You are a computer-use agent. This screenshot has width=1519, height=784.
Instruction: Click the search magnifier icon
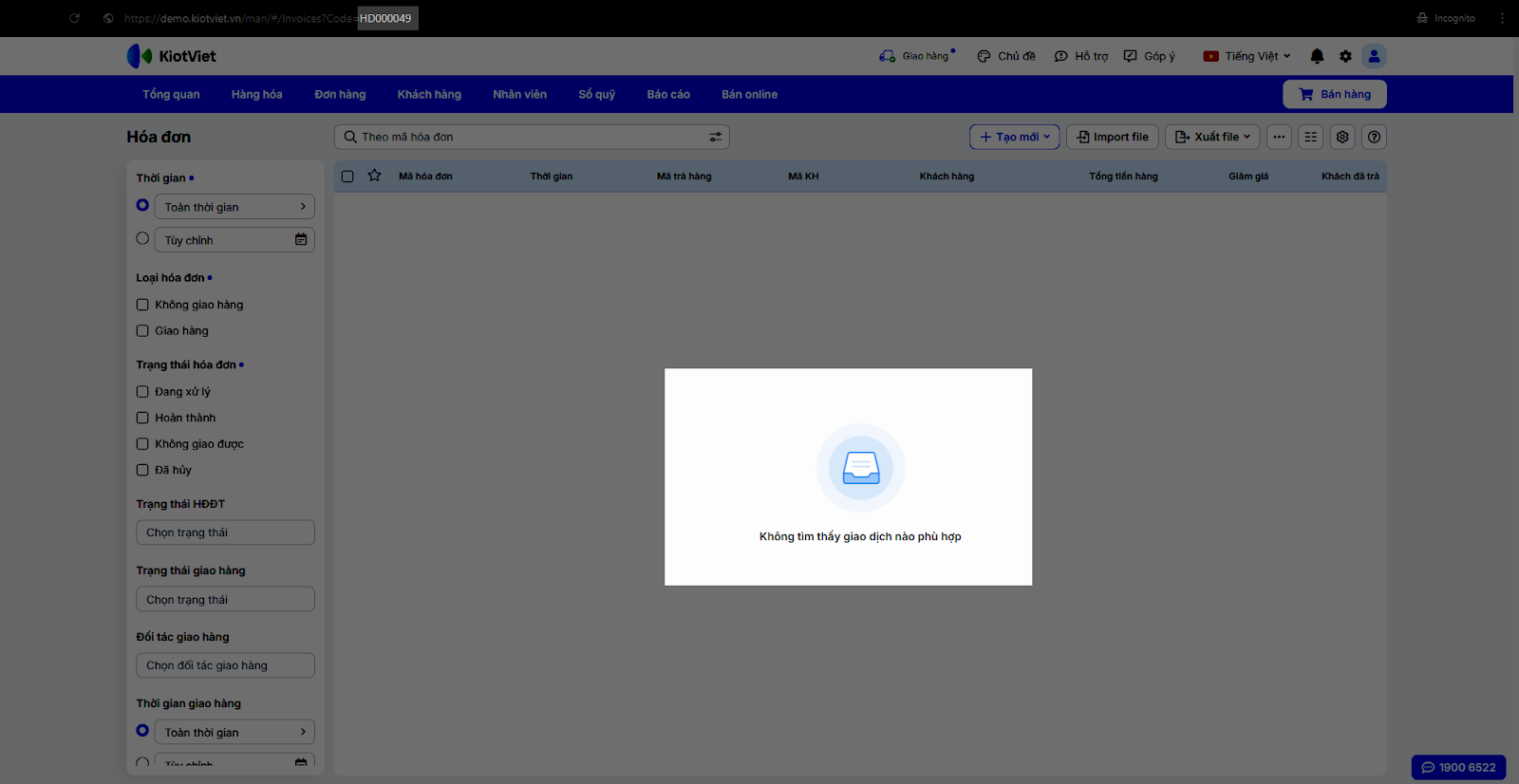click(350, 137)
